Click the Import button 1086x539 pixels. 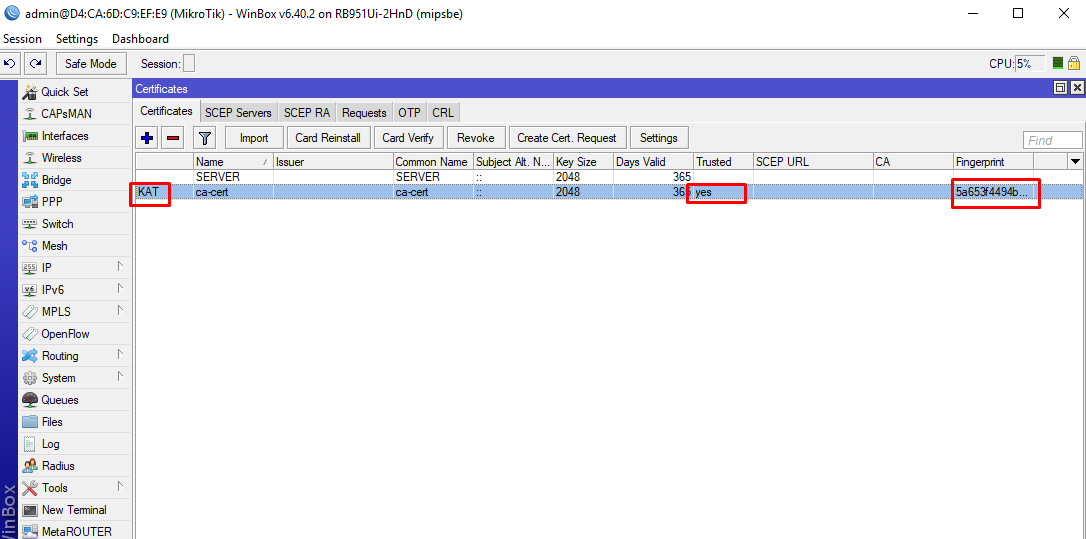254,138
